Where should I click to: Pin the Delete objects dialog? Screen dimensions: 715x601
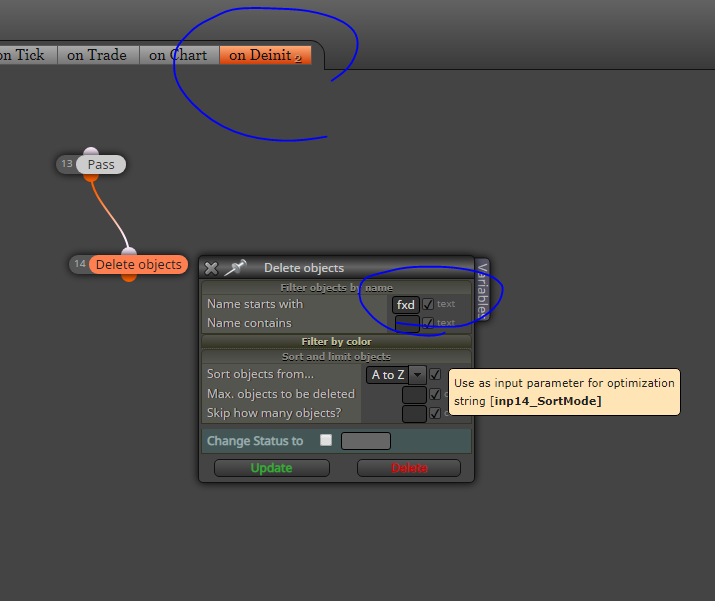click(x=235, y=268)
